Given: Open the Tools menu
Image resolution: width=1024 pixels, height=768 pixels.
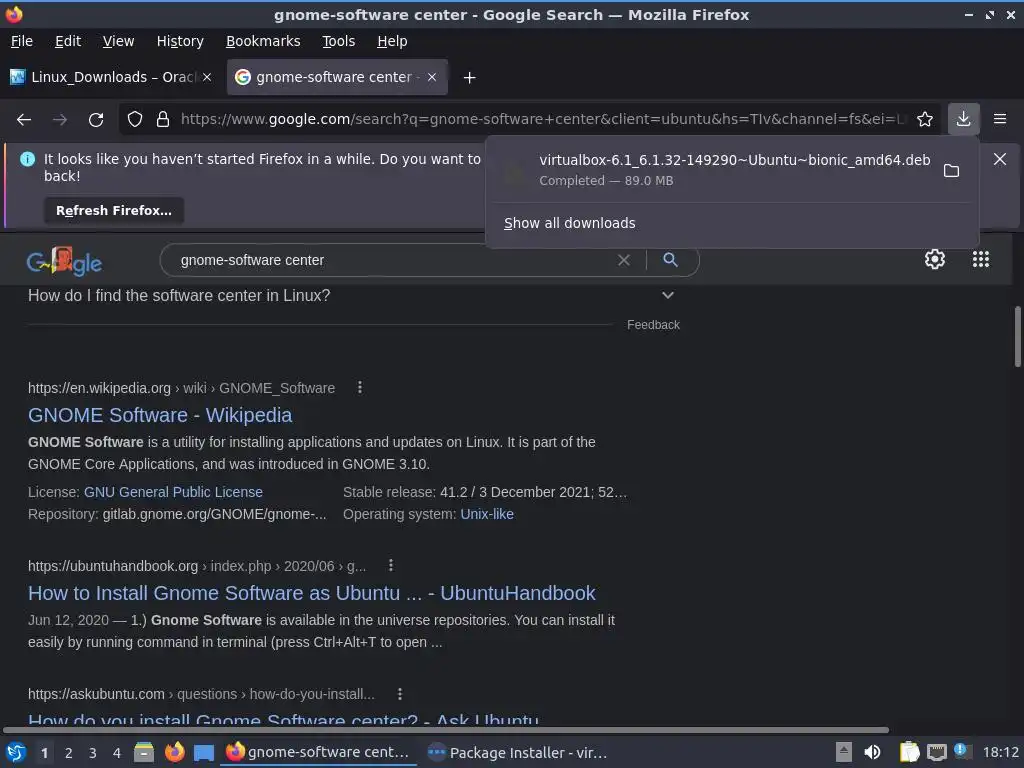Looking at the screenshot, I should 338,41.
